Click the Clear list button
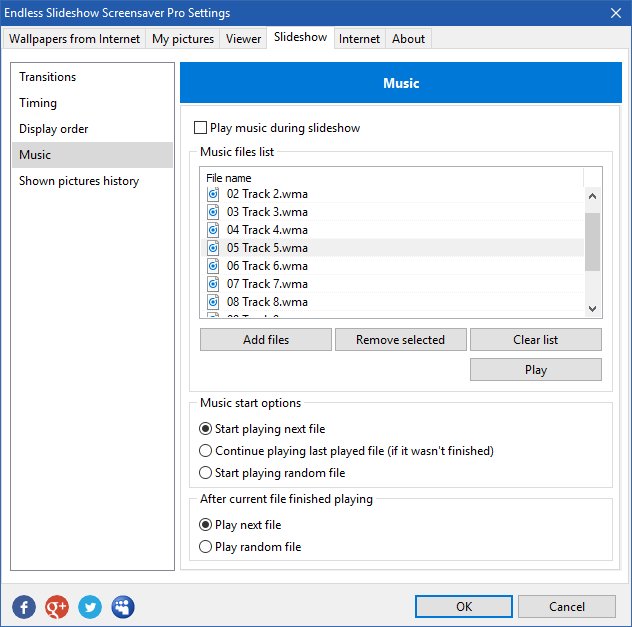The height and width of the screenshot is (627, 632). (536, 340)
